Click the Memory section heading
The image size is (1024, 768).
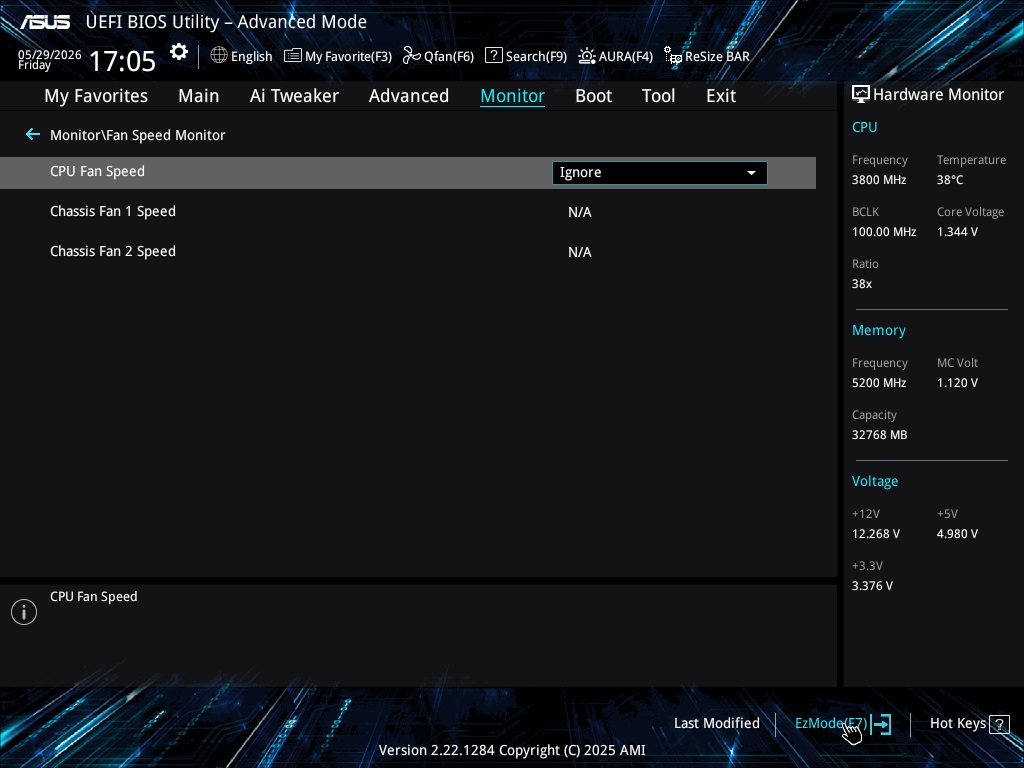click(x=878, y=330)
